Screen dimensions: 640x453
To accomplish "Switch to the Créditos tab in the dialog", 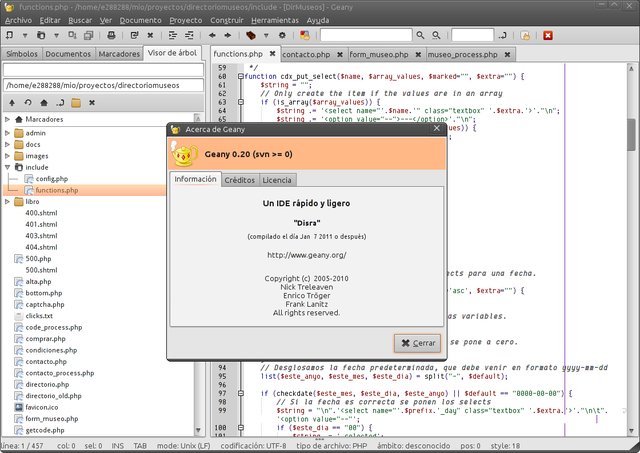I will (x=240, y=180).
